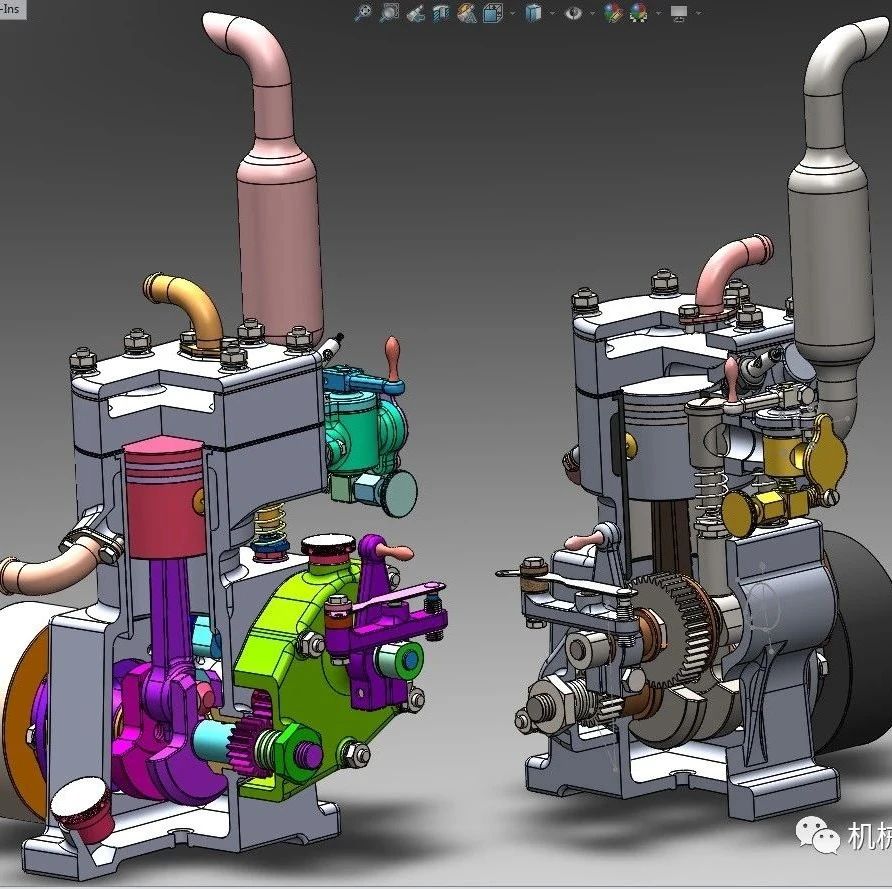This screenshot has width=892, height=889.
Task: Click the Display Style icon
Action: pos(533,13)
